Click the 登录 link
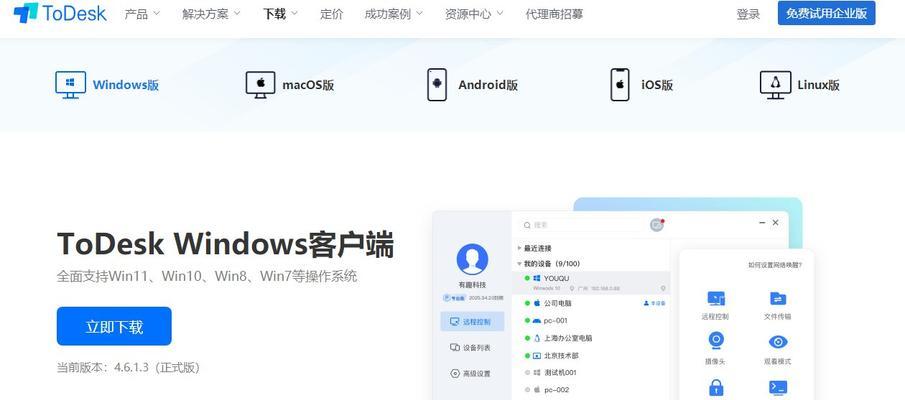The width and height of the screenshot is (905, 400). pyautogui.click(x=748, y=14)
